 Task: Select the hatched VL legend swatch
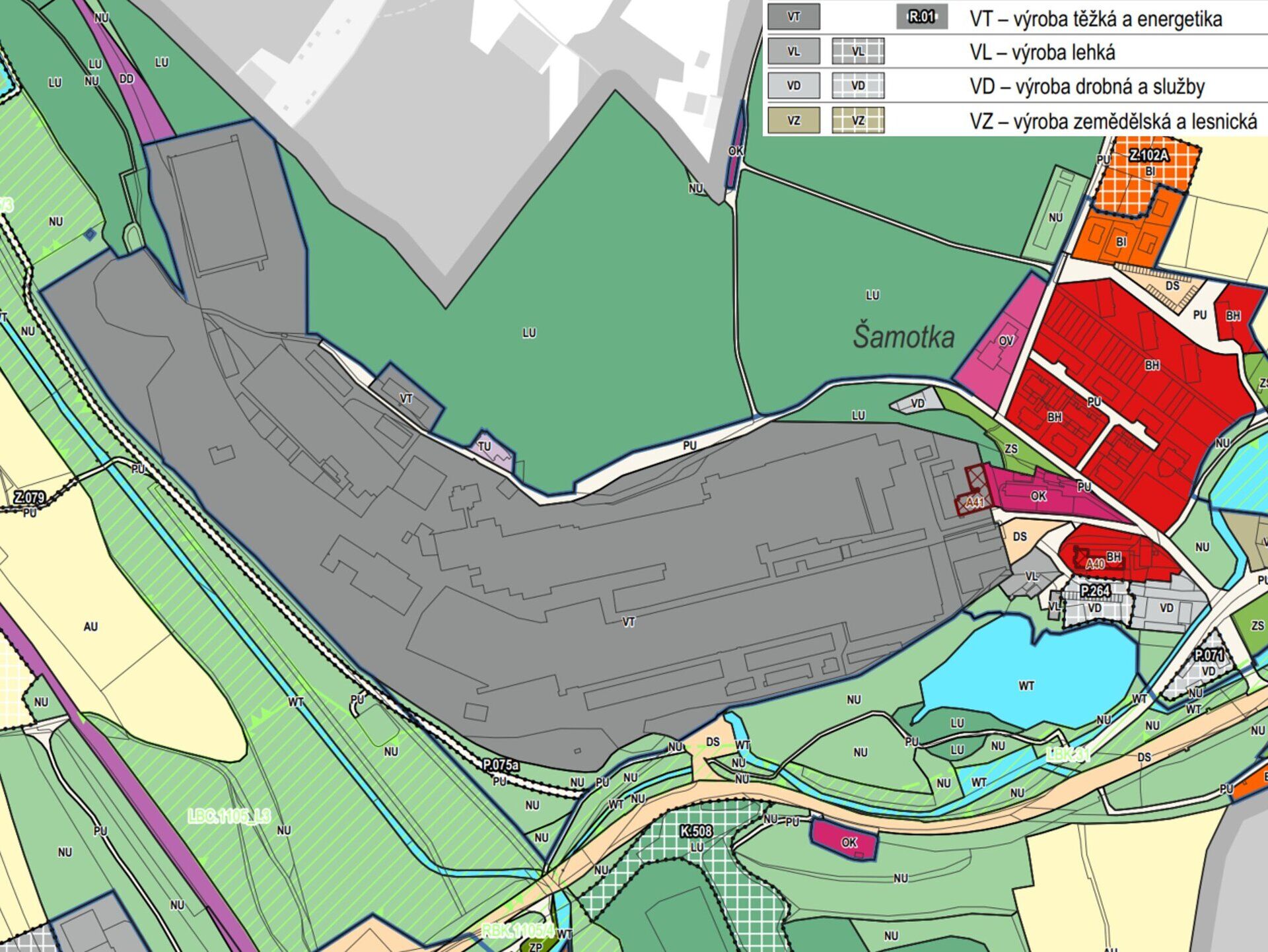[858, 51]
